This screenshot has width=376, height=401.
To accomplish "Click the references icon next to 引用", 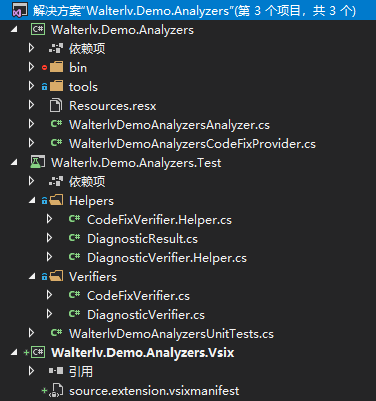I will point(56,371).
